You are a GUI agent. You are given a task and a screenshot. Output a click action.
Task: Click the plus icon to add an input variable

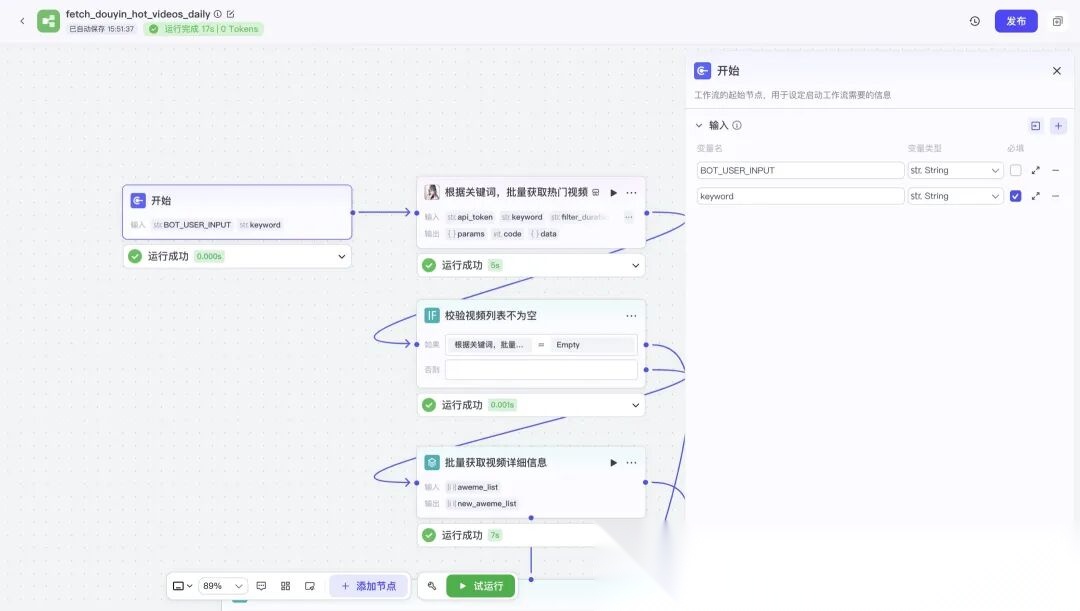tap(1058, 125)
